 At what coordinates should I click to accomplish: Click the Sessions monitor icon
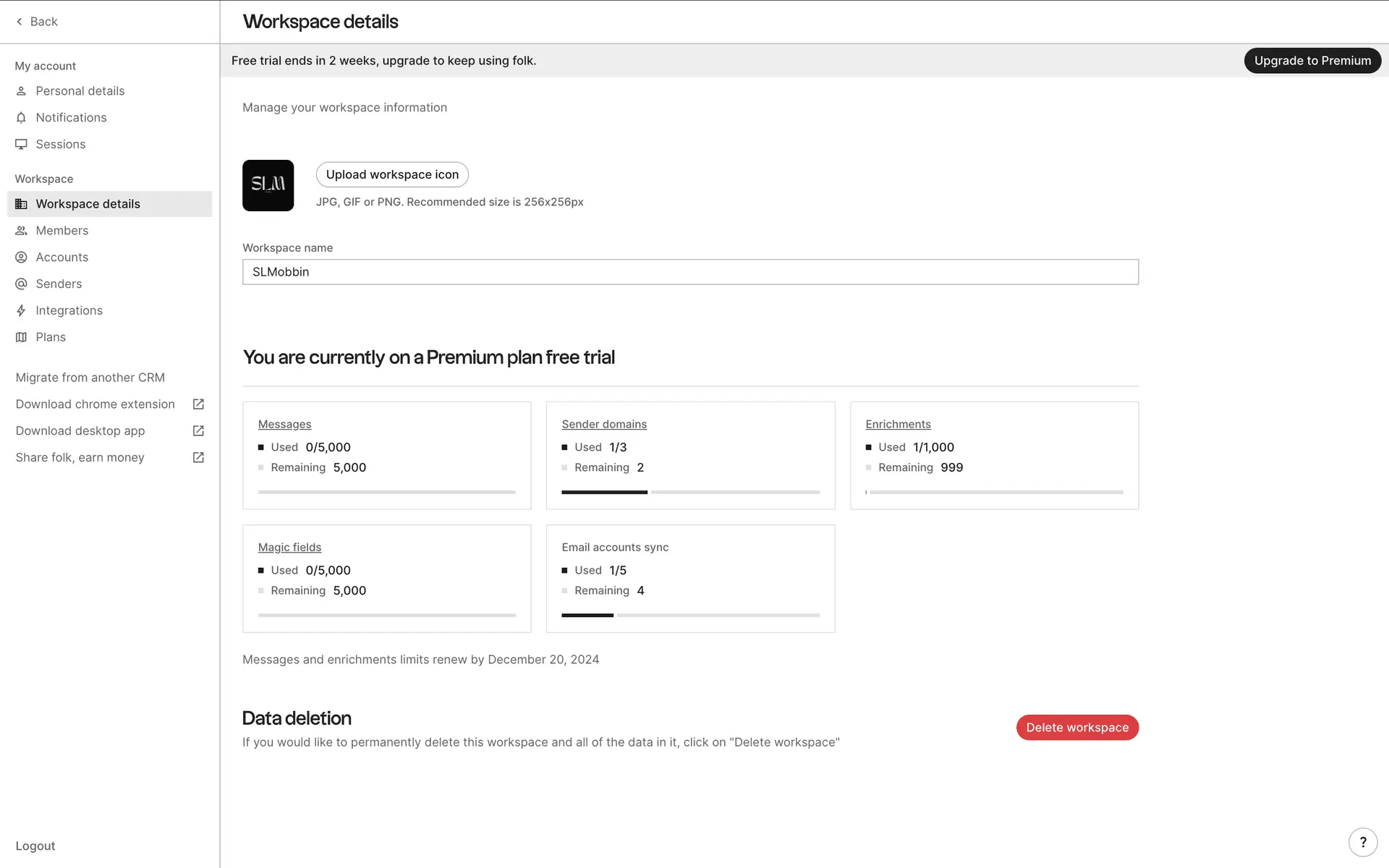pyautogui.click(x=21, y=144)
